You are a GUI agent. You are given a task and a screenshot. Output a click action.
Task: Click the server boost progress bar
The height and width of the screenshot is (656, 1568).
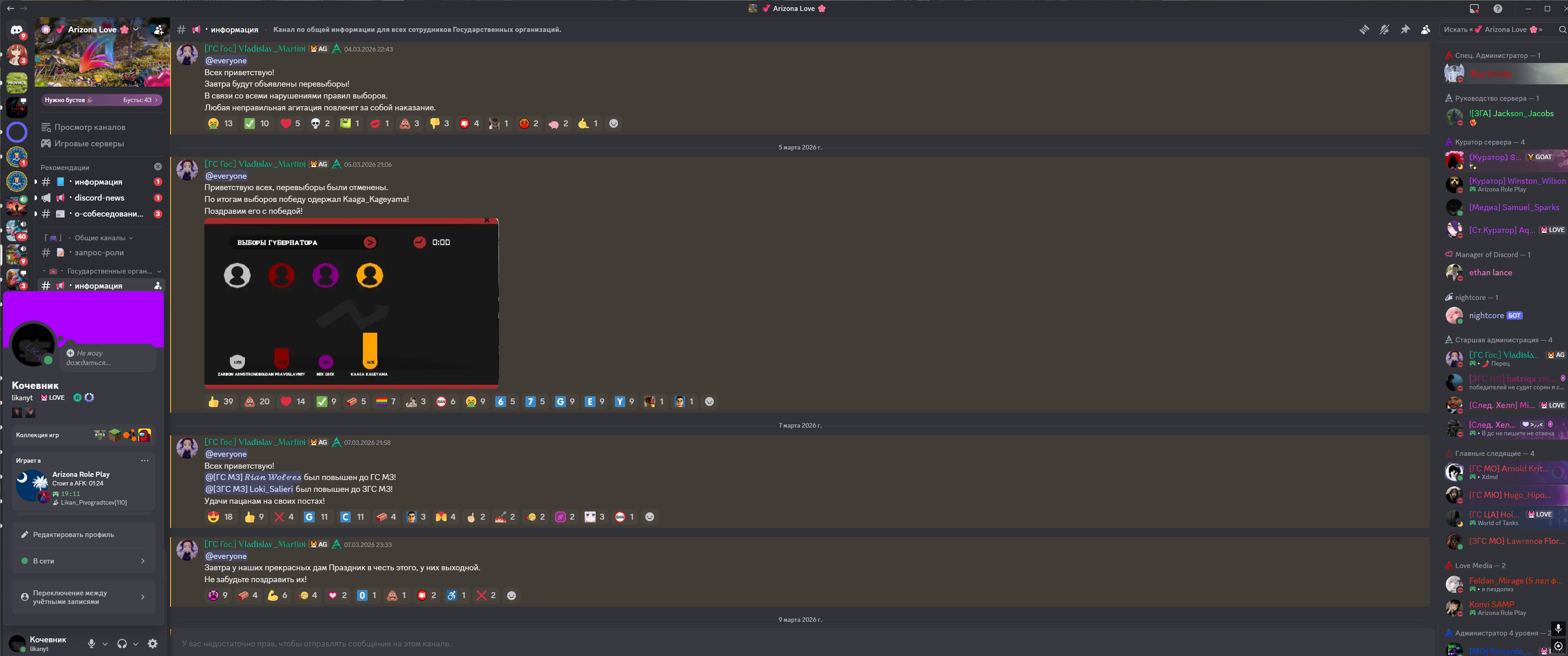tap(102, 100)
